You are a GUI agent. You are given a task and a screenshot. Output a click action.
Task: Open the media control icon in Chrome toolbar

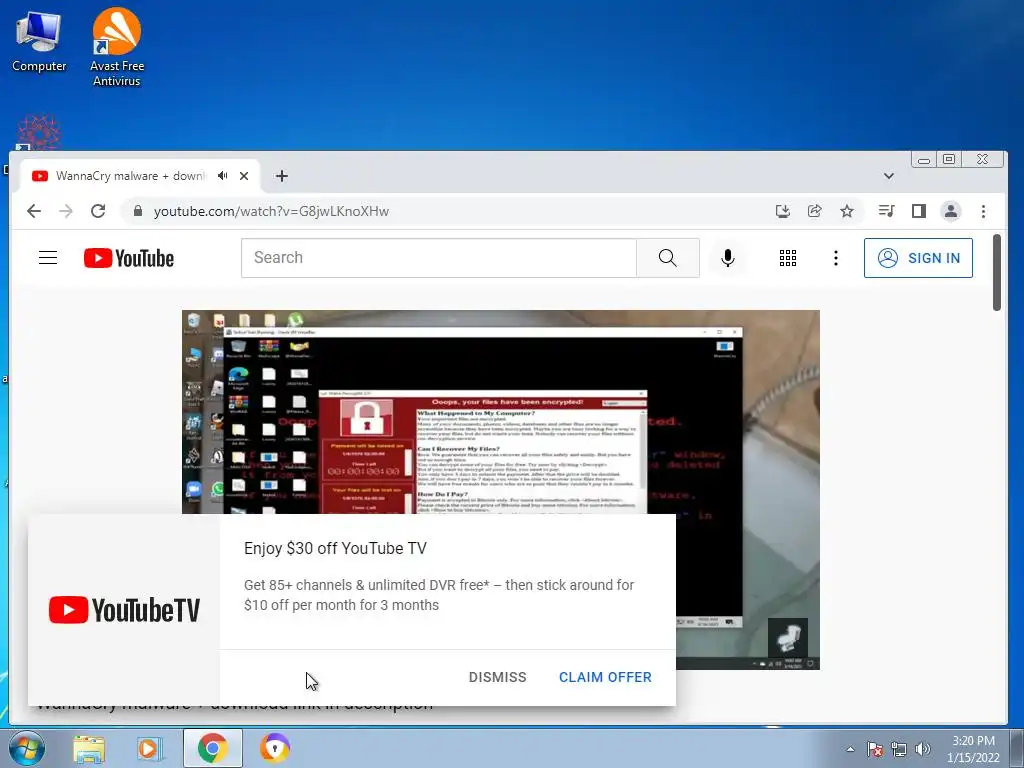(886, 211)
